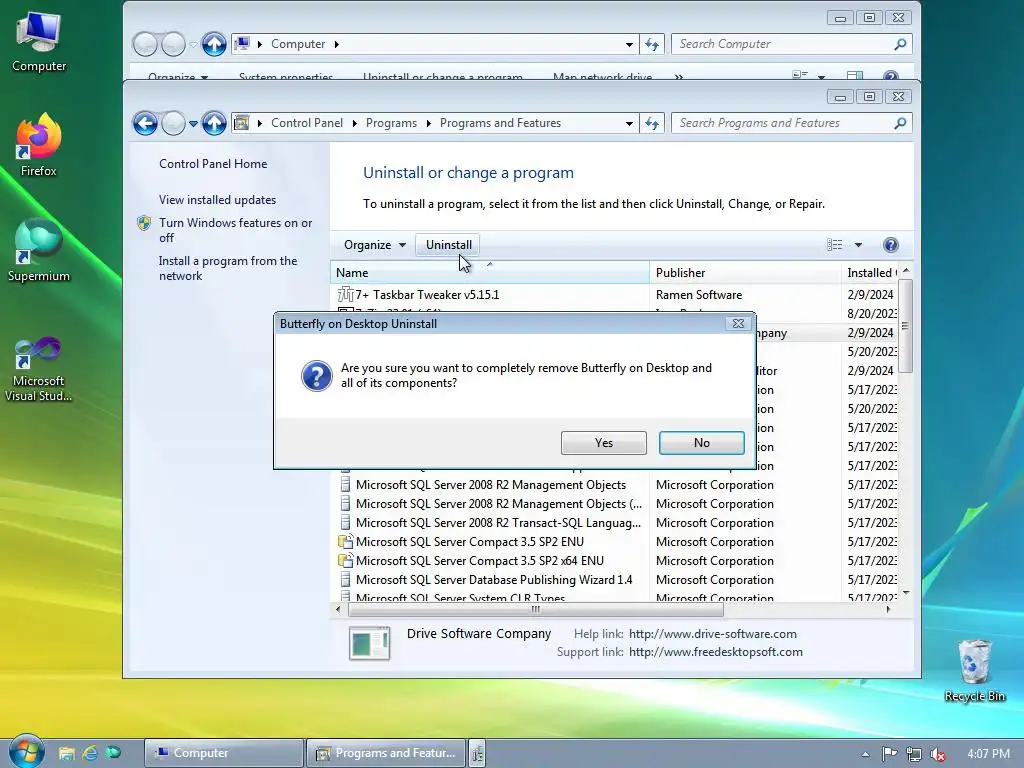Click search magnifier in Programs and Features
Image resolution: width=1024 pixels, height=768 pixels.
point(900,123)
